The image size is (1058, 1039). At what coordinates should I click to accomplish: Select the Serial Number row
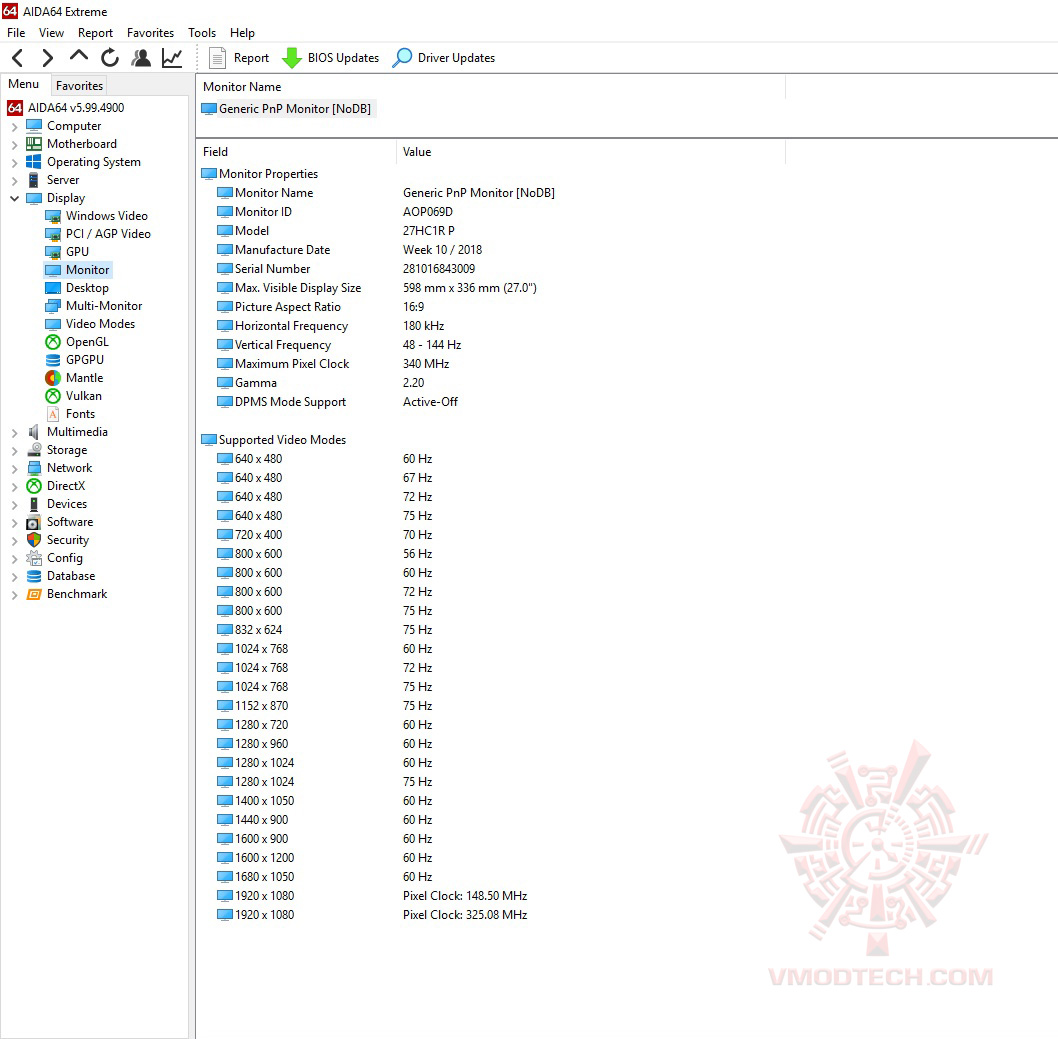pyautogui.click(x=493, y=269)
